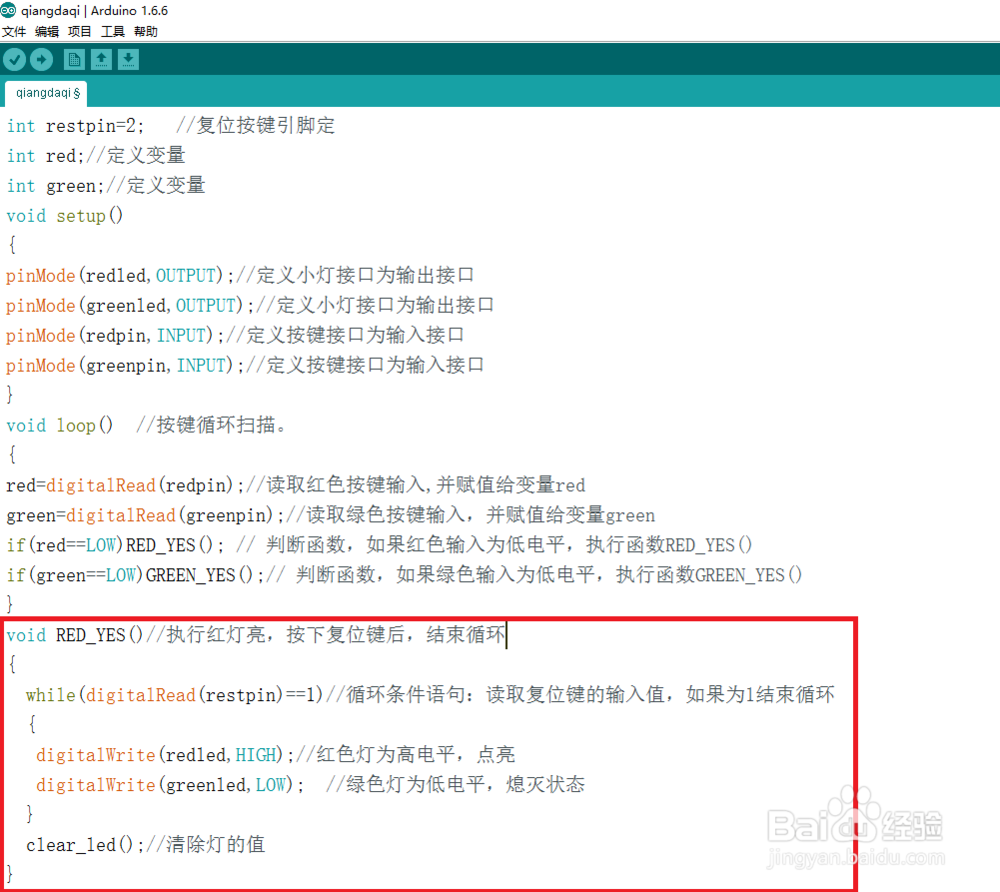Save the sketch using the down-arrow Save icon
Image resolution: width=1000 pixels, height=892 pixels.
coord(128,59)
